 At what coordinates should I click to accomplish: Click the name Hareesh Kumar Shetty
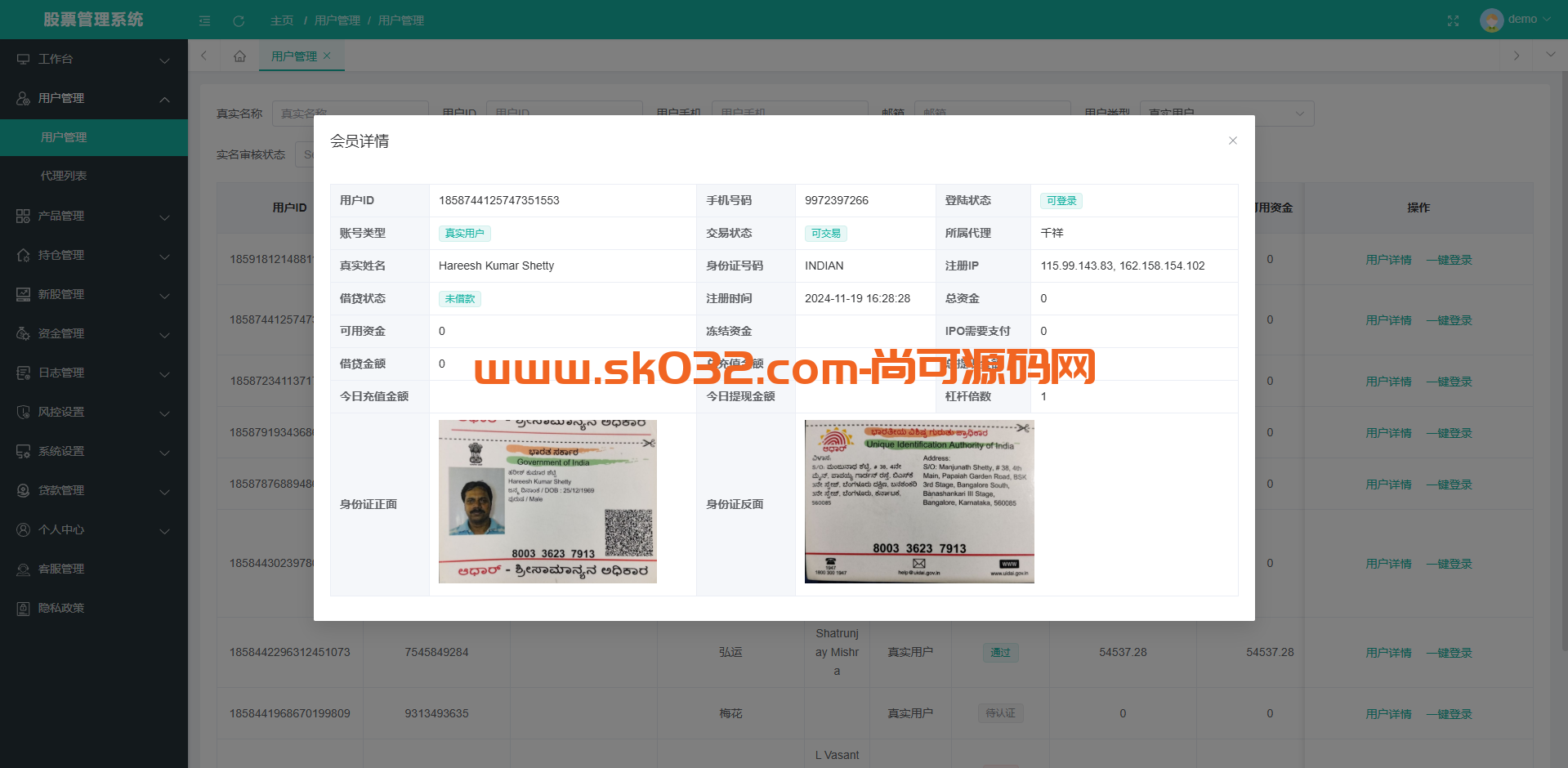(x=496, y=266)
